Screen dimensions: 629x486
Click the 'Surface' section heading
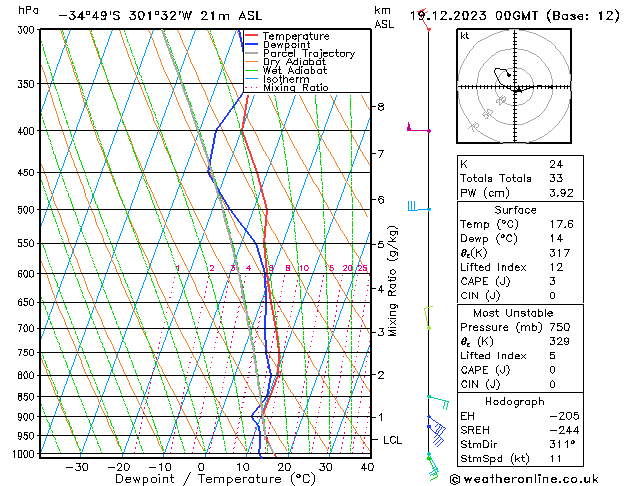(x=515, y=210)
